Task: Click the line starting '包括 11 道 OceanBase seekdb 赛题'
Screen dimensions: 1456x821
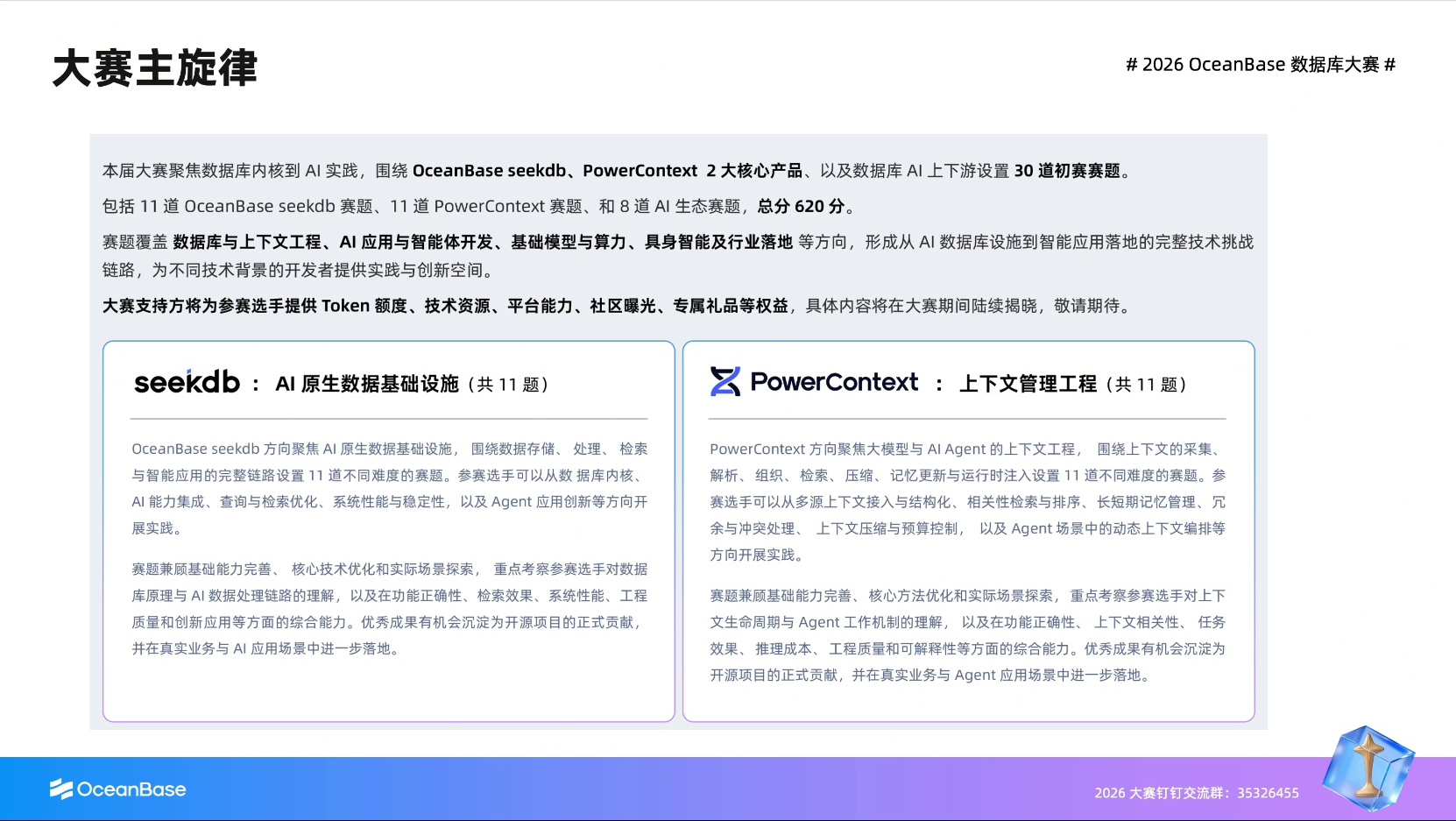Action: point(479,206)
